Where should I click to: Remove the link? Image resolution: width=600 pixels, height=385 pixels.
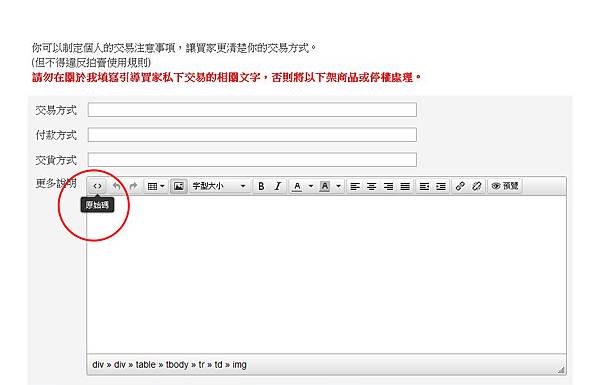click(x=477, y=186)
